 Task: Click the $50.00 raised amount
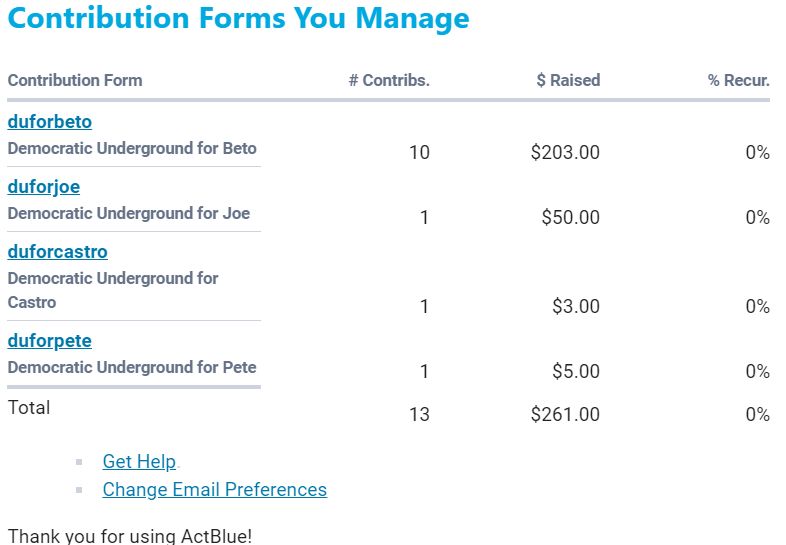570,218
